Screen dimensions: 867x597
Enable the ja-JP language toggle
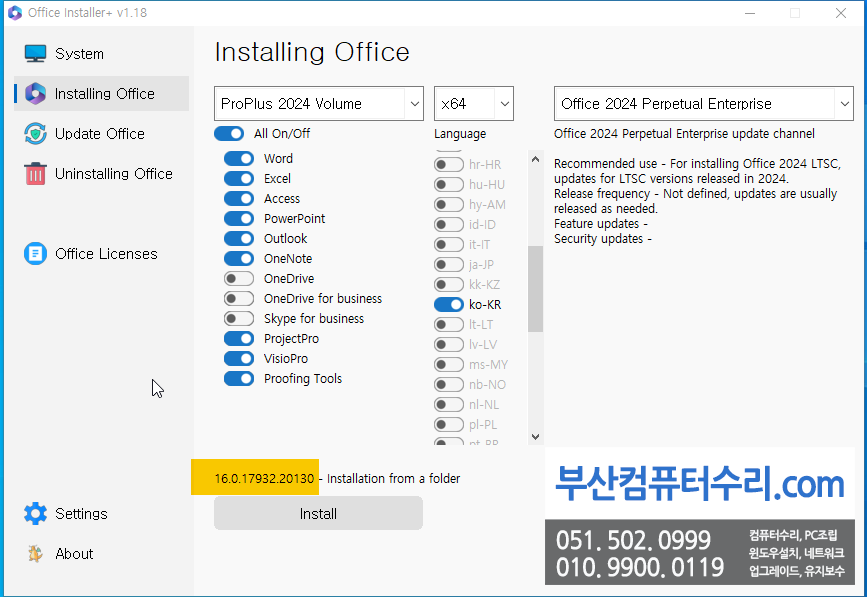(x=449, y=265)
